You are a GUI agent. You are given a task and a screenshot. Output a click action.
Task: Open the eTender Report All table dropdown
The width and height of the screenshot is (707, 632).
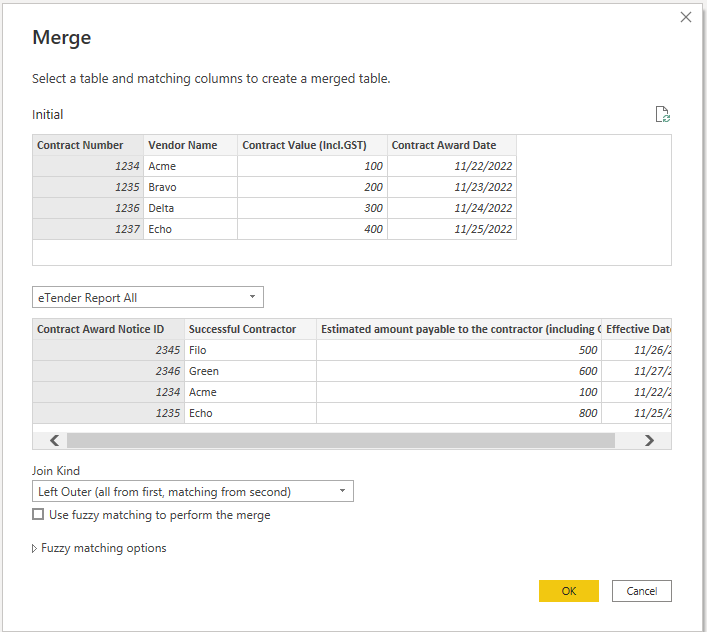(x=148, y=298)
